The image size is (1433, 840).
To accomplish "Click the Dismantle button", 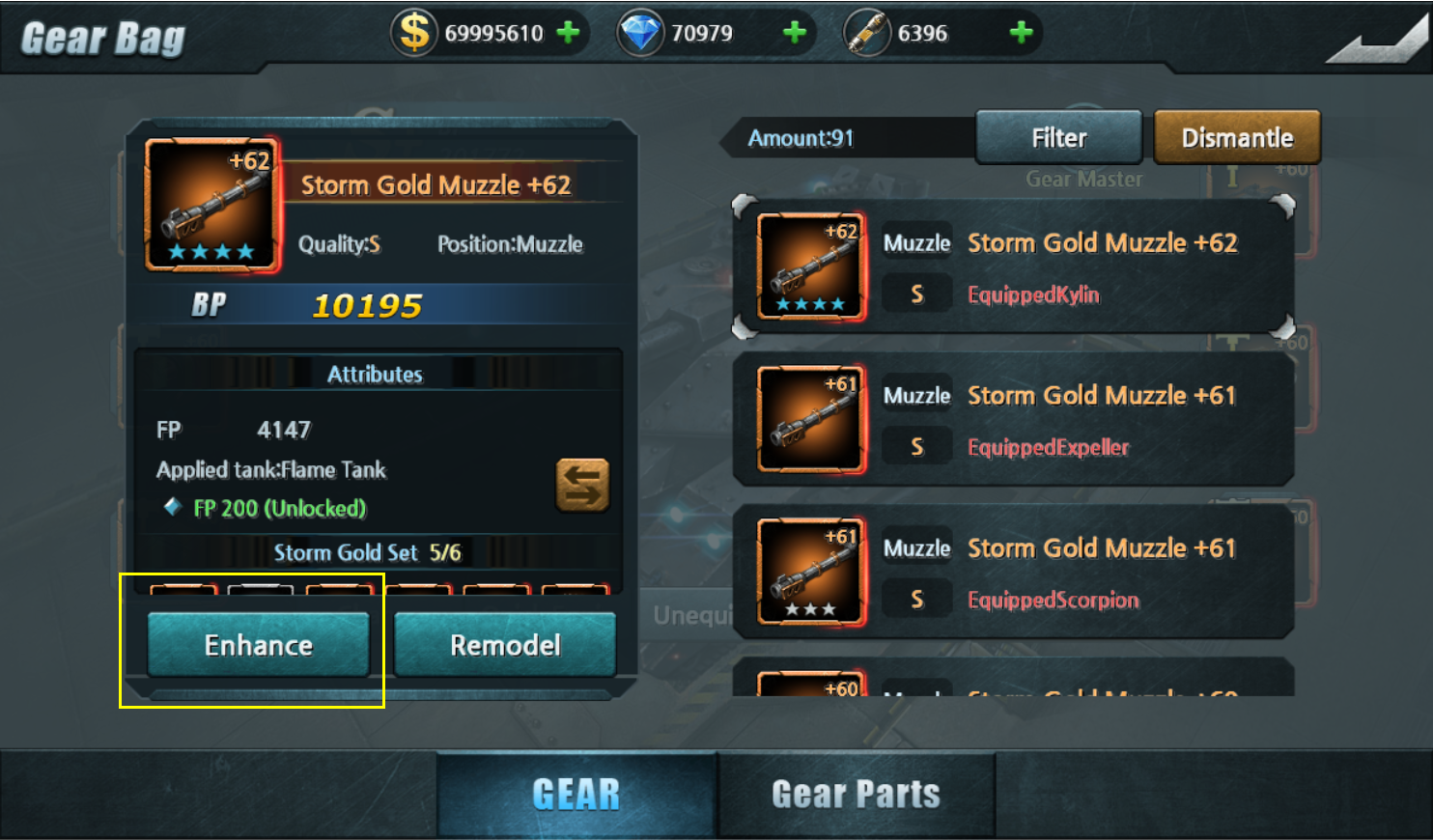I will pyautogui.click(x=1237, y=138).
